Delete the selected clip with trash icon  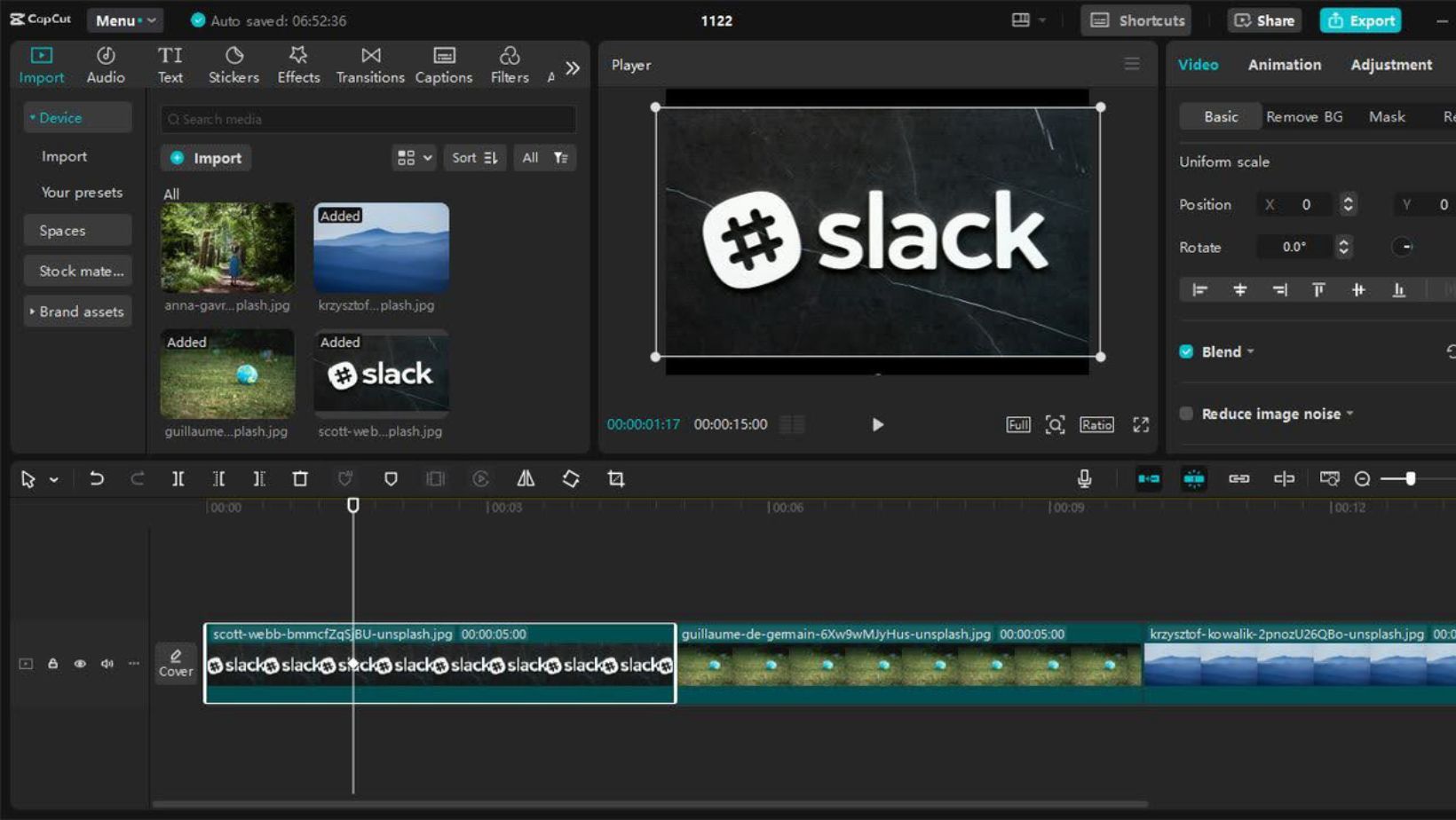coord(300,479)
